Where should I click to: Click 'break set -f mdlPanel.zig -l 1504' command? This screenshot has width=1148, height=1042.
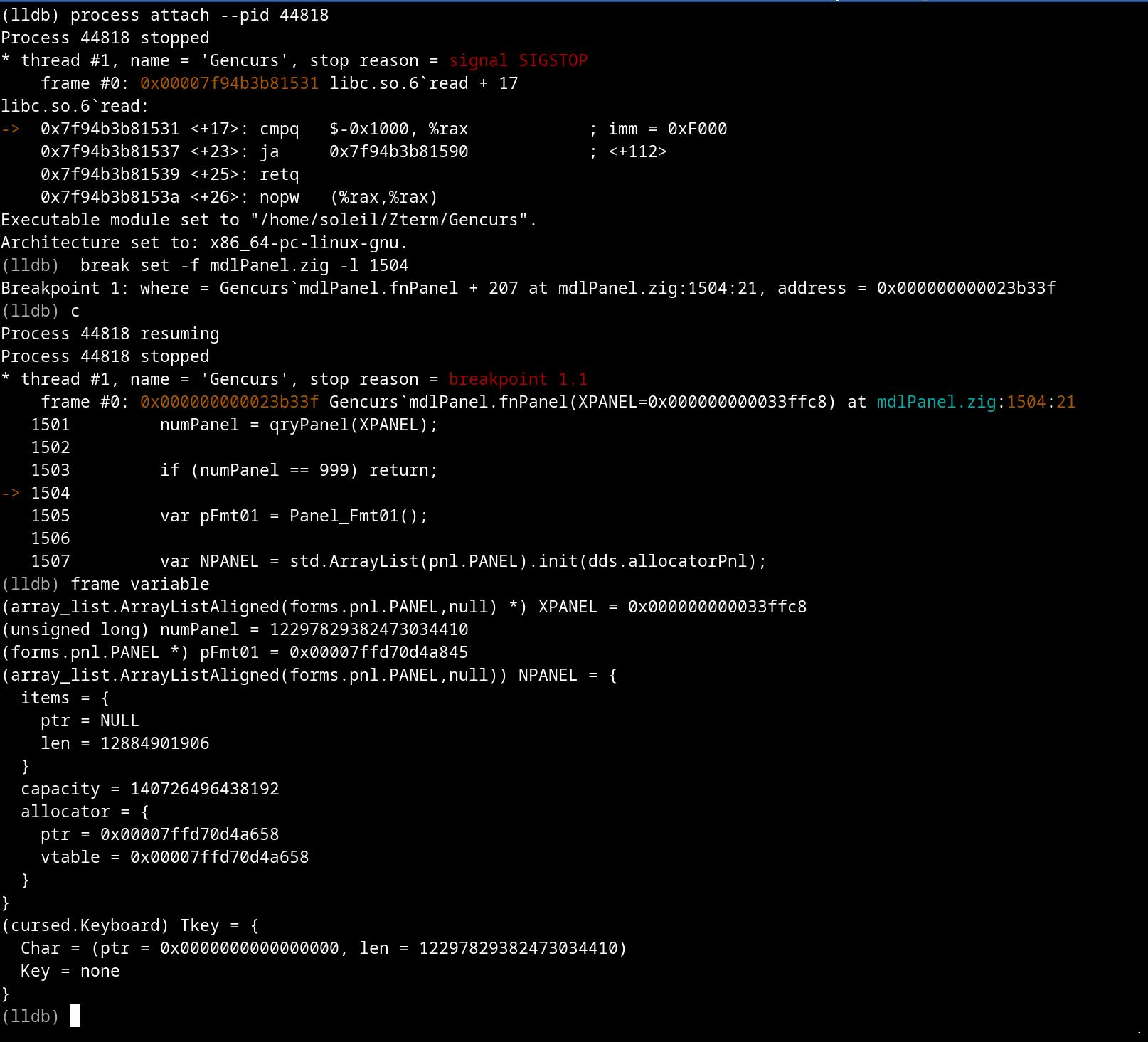click(244, 265)
